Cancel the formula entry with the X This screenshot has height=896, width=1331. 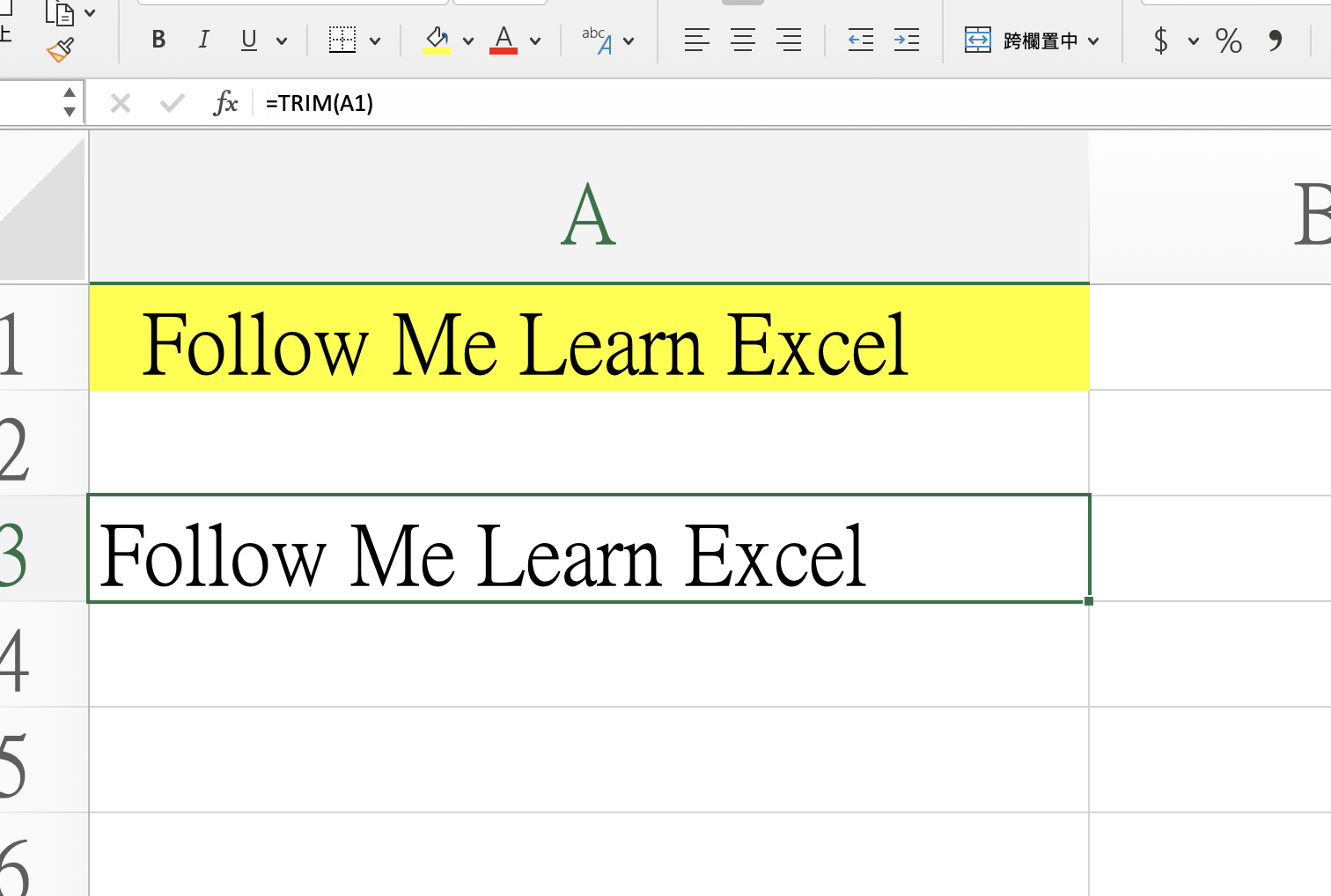coord(121,103)
